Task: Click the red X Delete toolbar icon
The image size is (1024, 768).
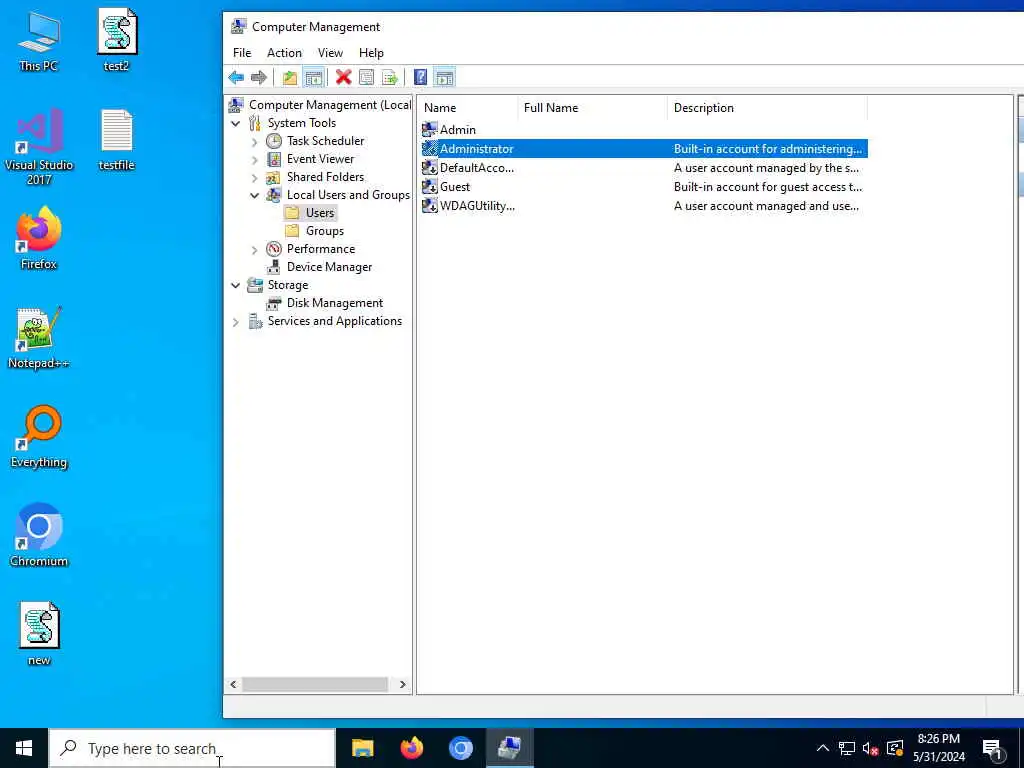Action: click(344, 78)
